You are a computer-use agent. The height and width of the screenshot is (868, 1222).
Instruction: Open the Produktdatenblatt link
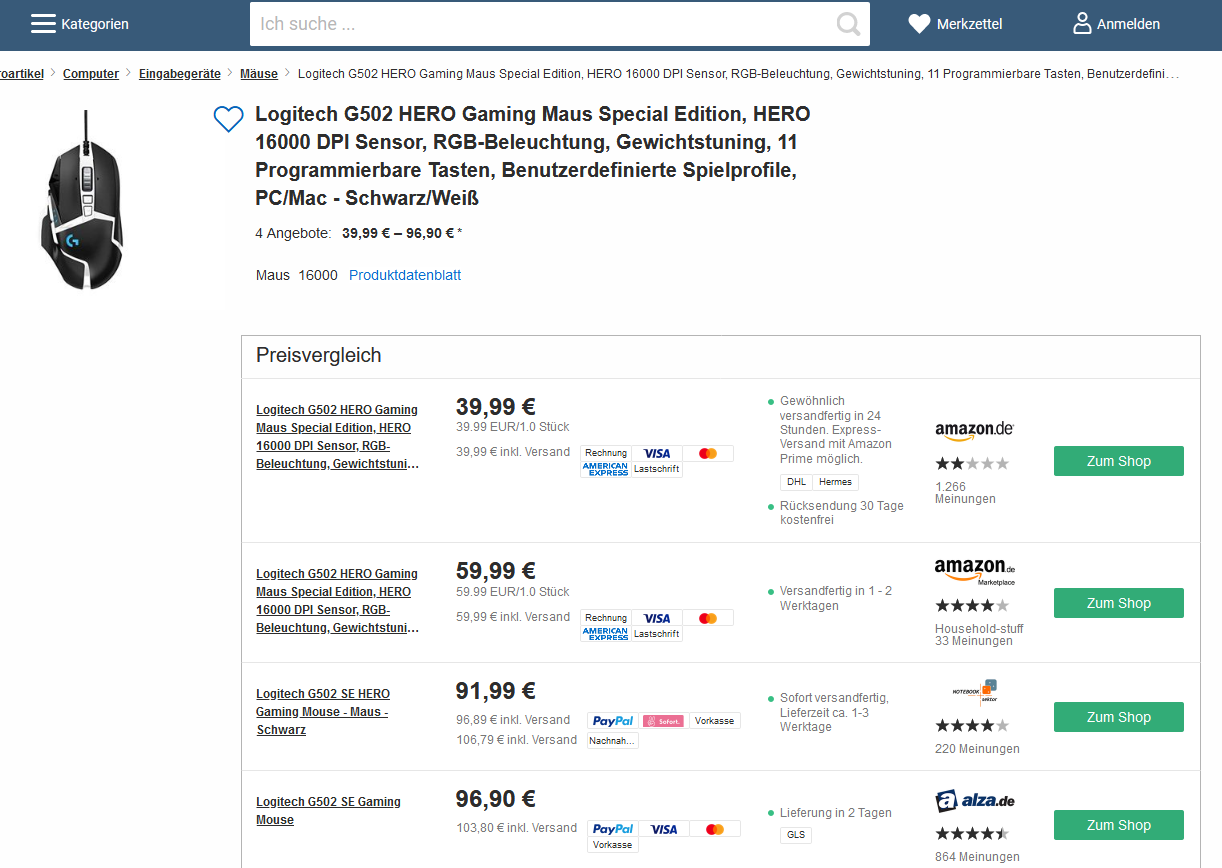405,275
